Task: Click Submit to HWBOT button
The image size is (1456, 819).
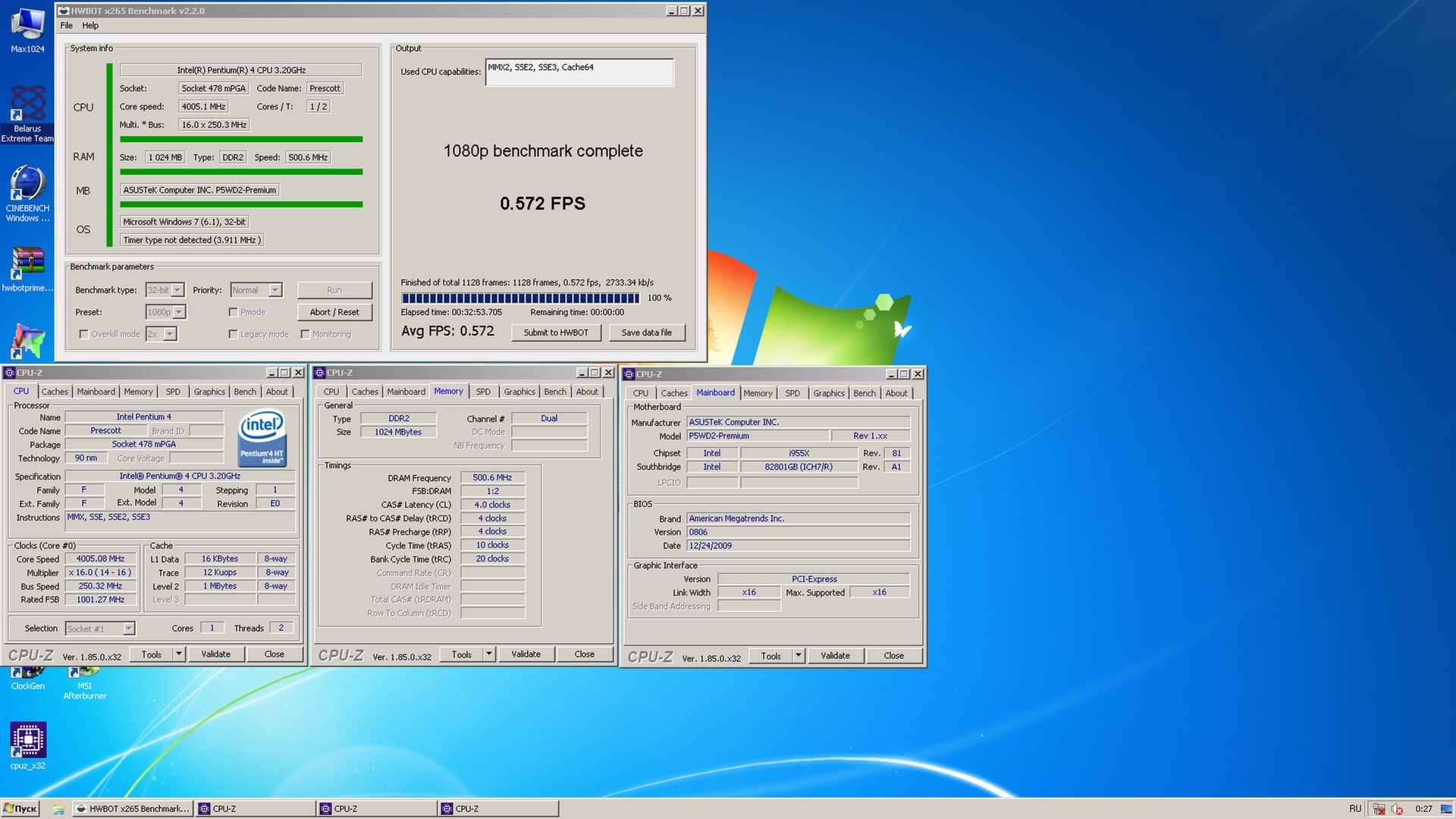Action: 556,332
